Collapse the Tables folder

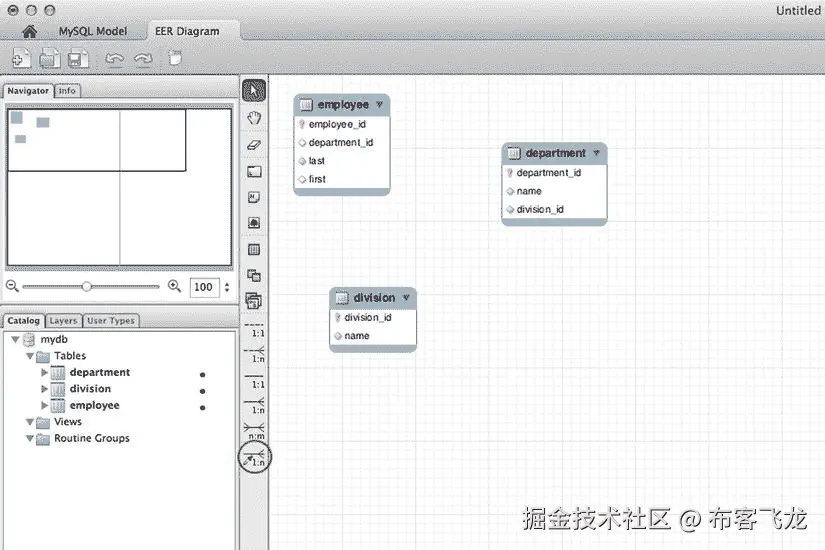(x=30, y=356)
